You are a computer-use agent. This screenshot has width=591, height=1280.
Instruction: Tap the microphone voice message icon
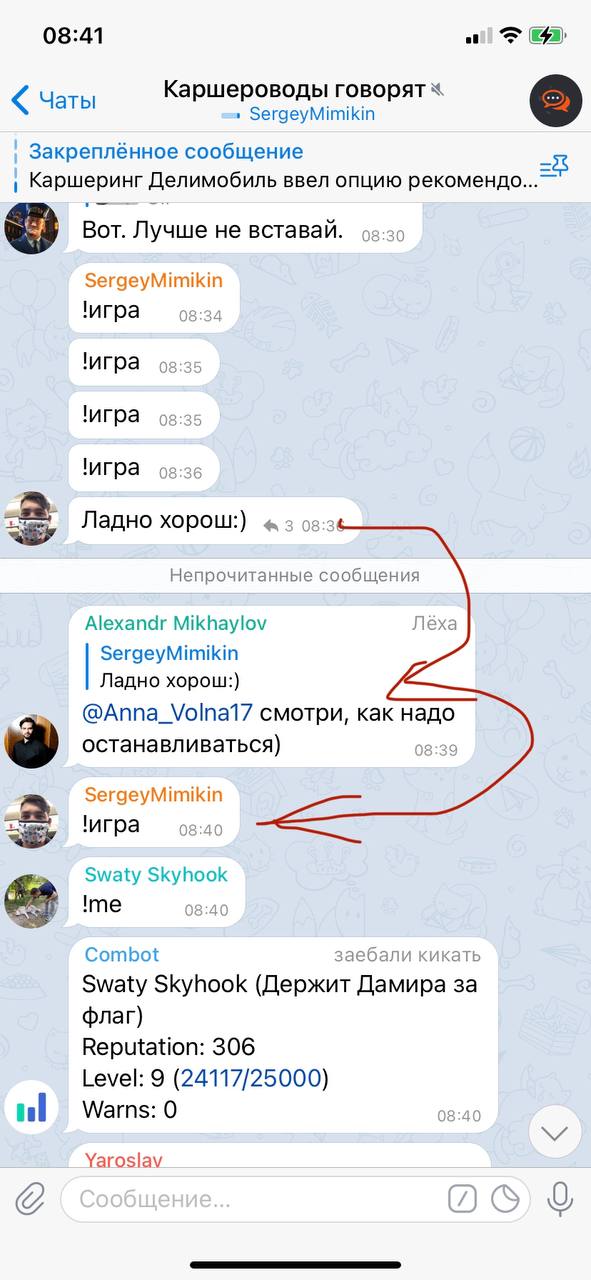560,1198
